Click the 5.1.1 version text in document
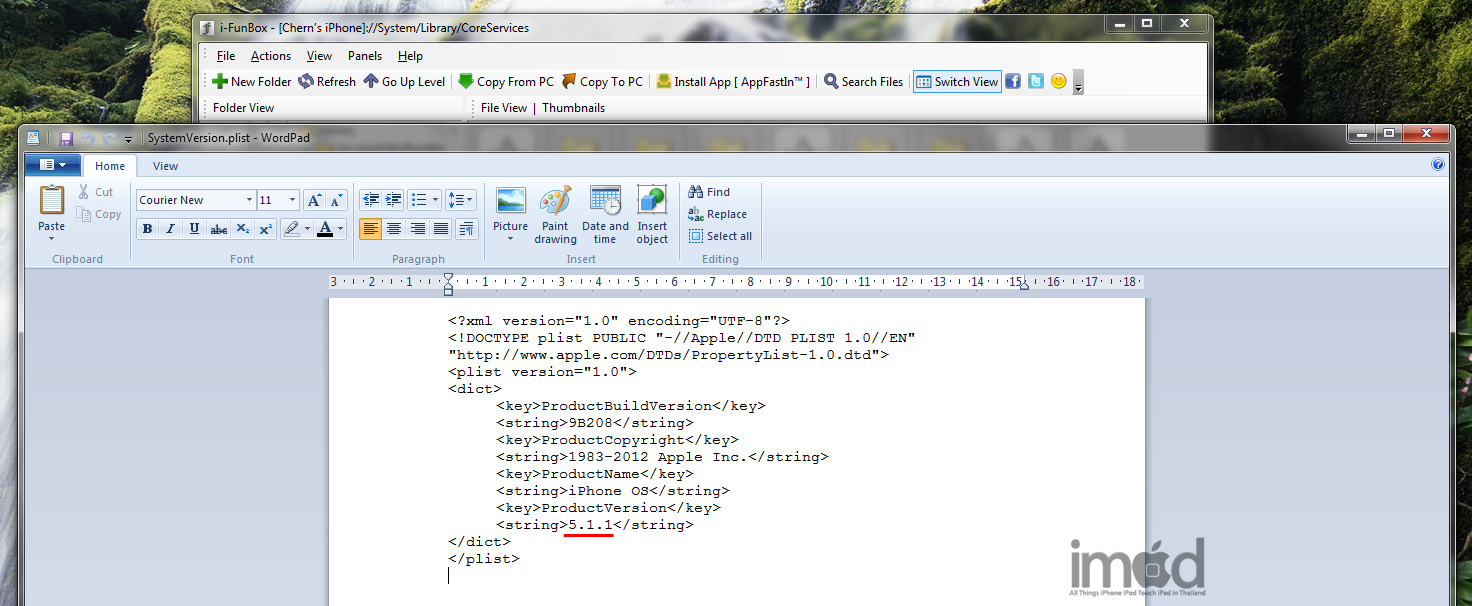This screenshot has width=1472, height=606. (x=589, y=525)
